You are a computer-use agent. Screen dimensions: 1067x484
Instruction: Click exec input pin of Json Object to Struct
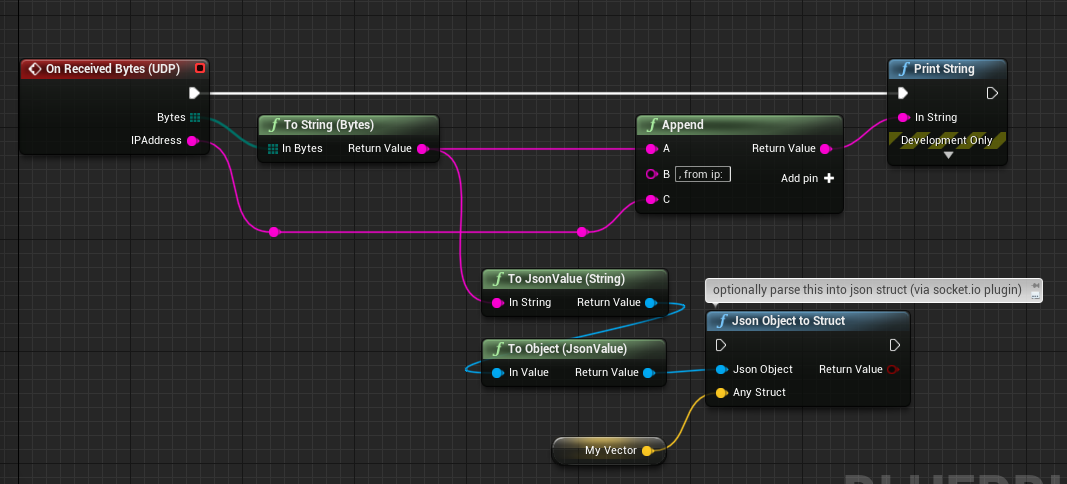[x=721, y=346]
